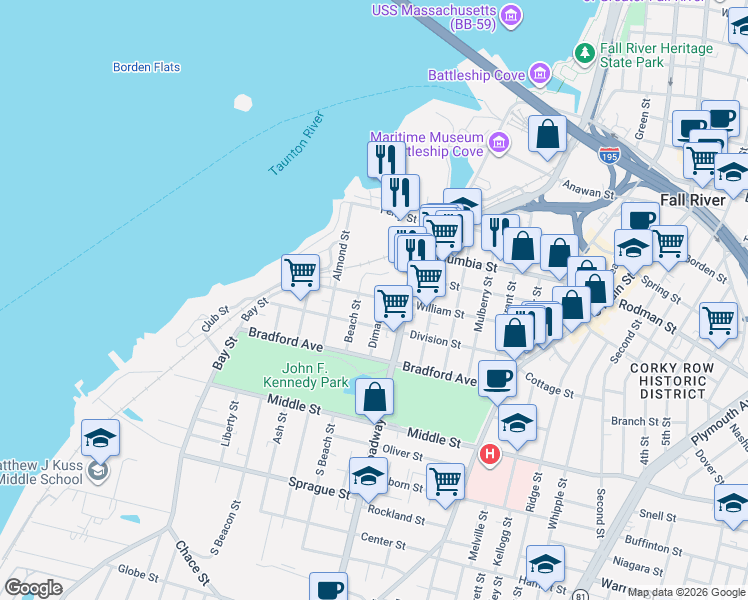The width and height of the screenshot is (748, 600).
Task: Open the Google logo link
Action: click(34, 588)
